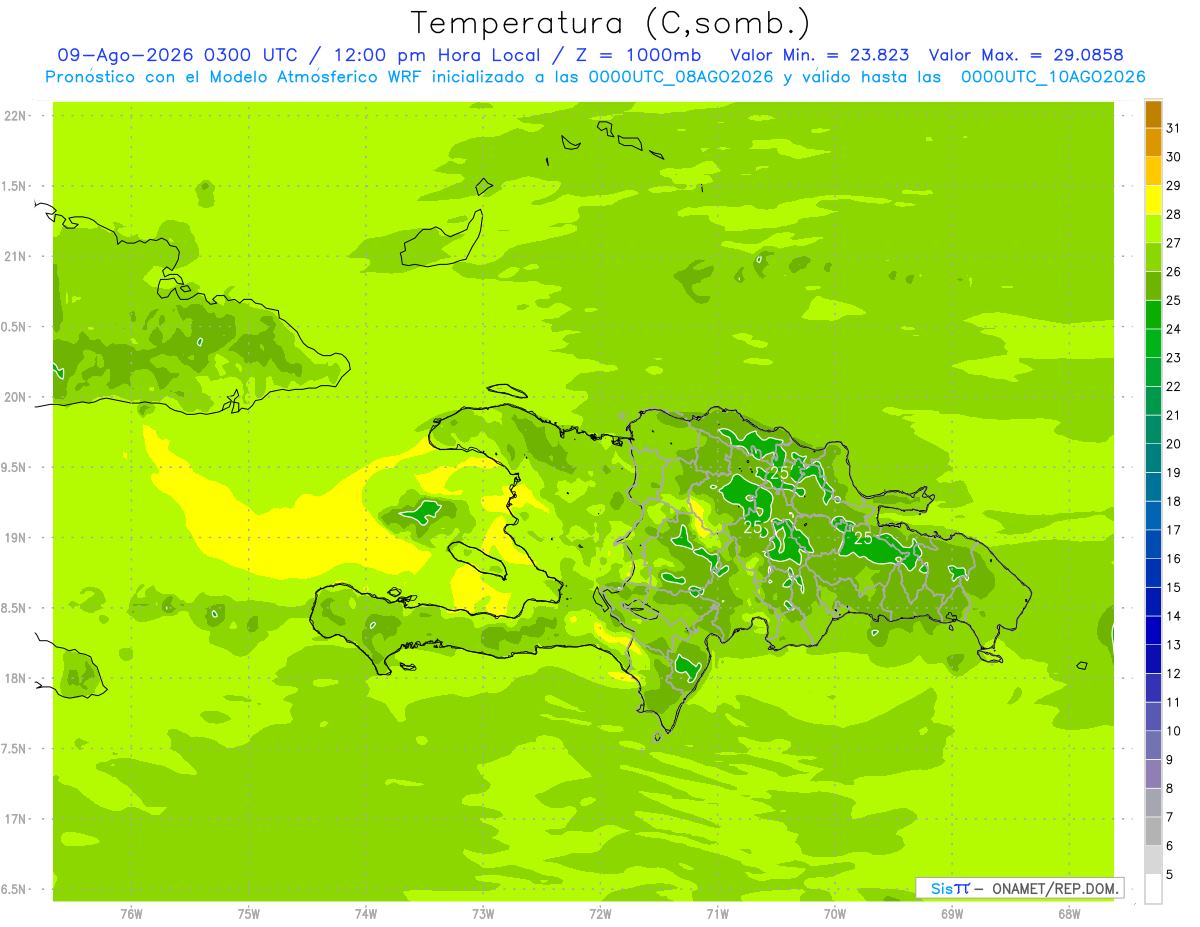Click the legend scale number 31
1200x927 pixels.
pyautogui.click(x=1173, y=128)
